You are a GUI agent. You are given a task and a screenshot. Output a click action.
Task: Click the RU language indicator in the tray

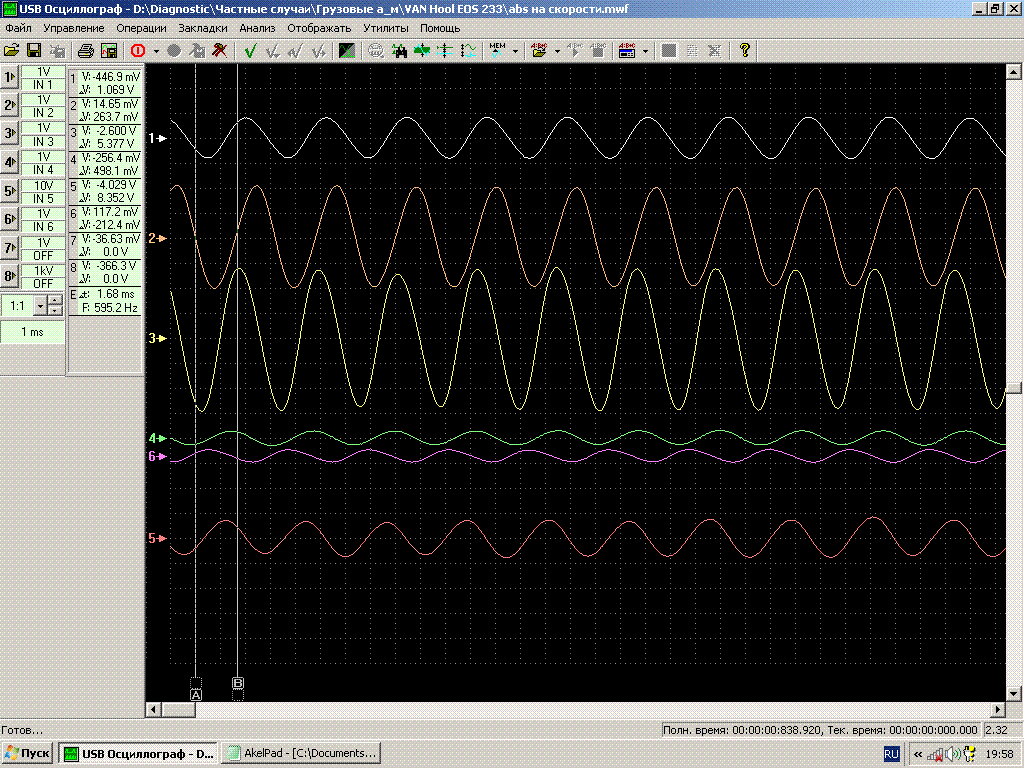point(891,754)
